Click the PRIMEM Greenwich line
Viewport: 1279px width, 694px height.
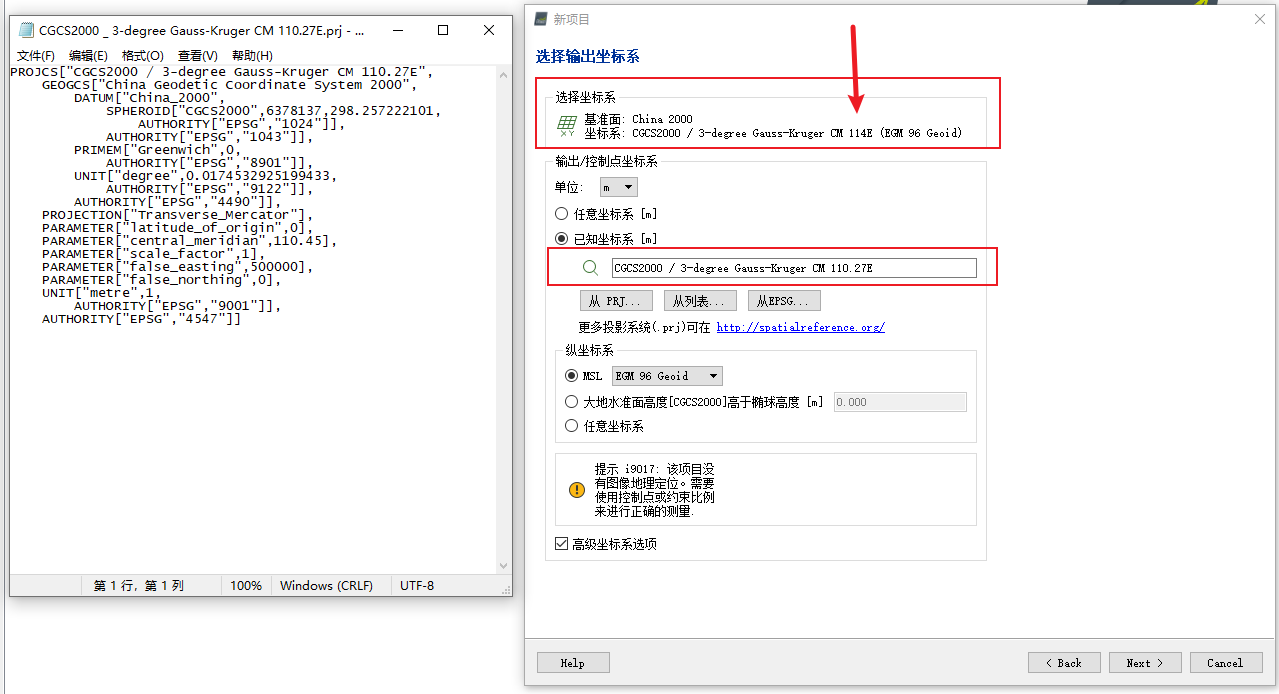[158, 150]
